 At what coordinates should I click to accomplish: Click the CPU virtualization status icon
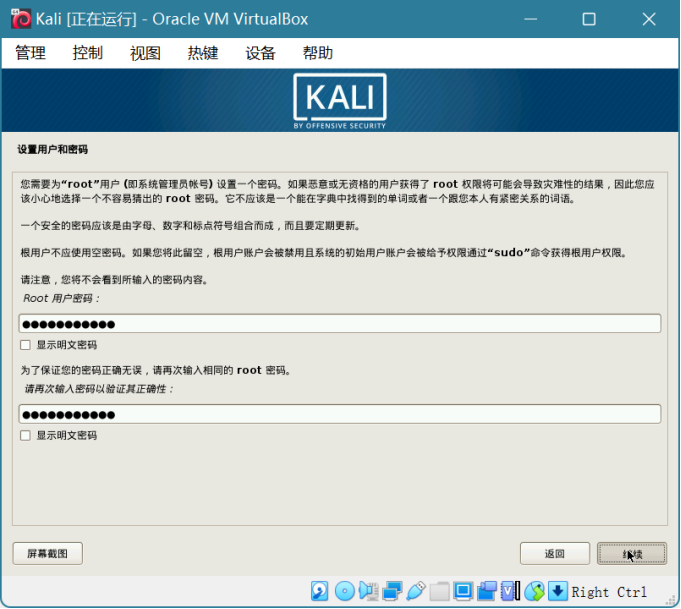pyautogui.click(x=510, y=592)
